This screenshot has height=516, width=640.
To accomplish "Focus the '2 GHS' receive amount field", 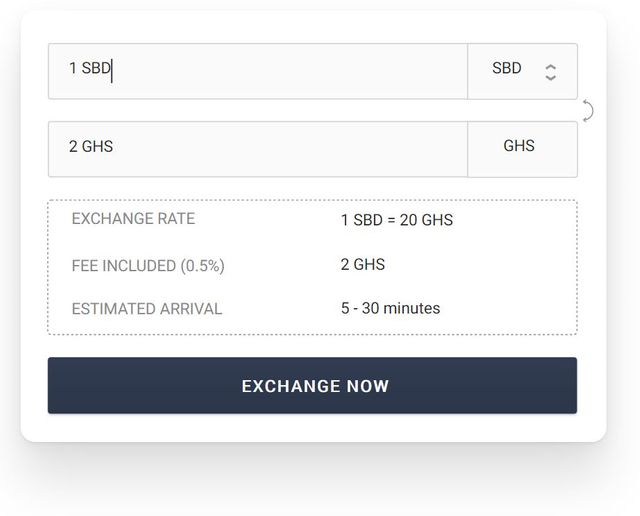I will tap(258, 149).
